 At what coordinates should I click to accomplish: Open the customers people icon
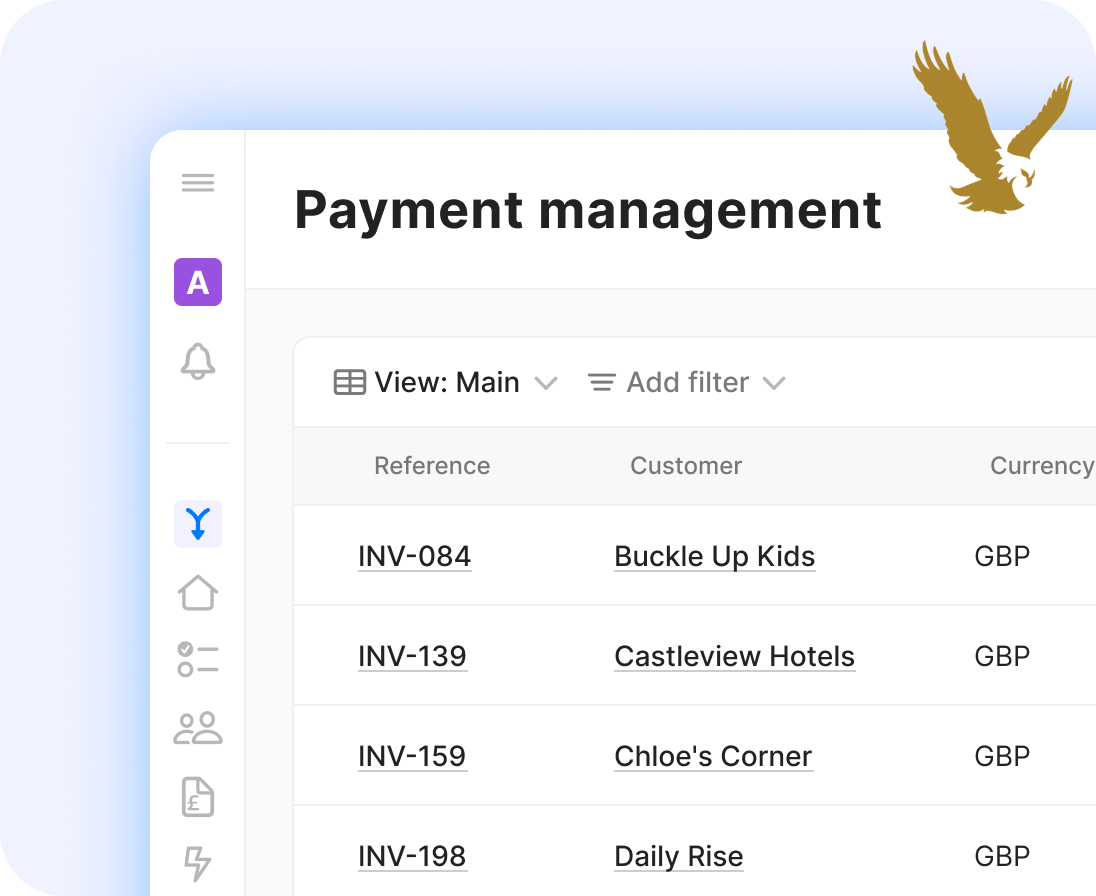pos(198,728)
